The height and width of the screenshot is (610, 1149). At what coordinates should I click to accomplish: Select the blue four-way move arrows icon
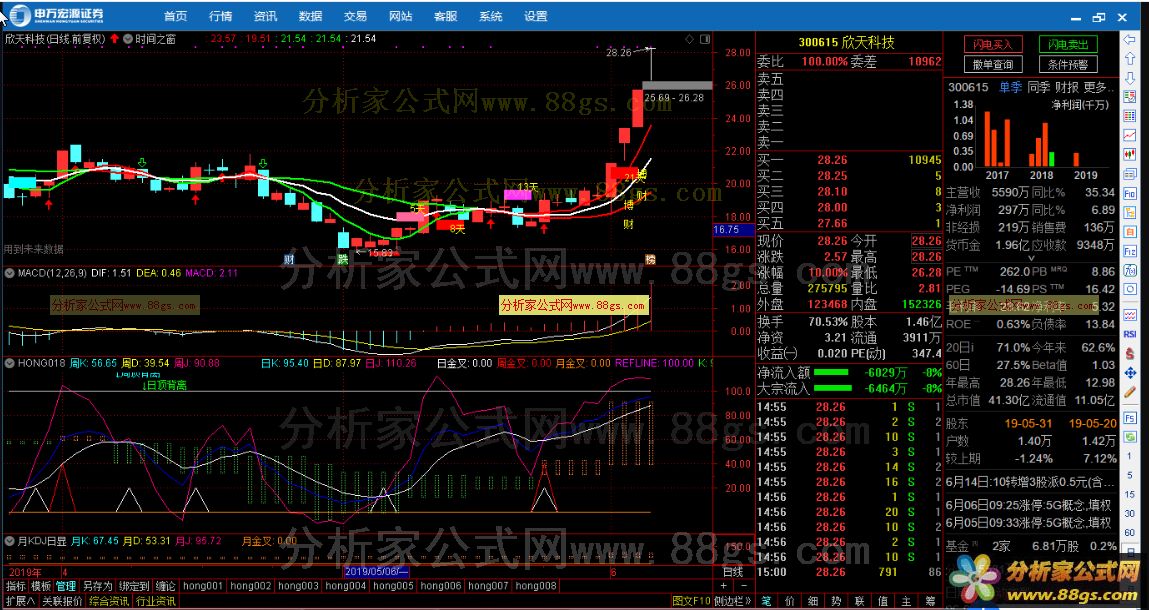pyautogui.click(x=1129, y=372)
